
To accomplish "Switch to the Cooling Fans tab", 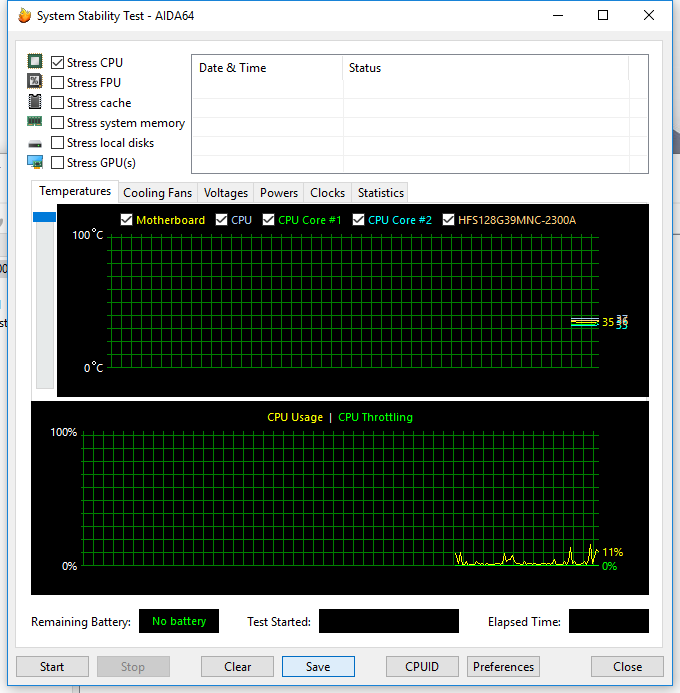I will pos(158,193).
